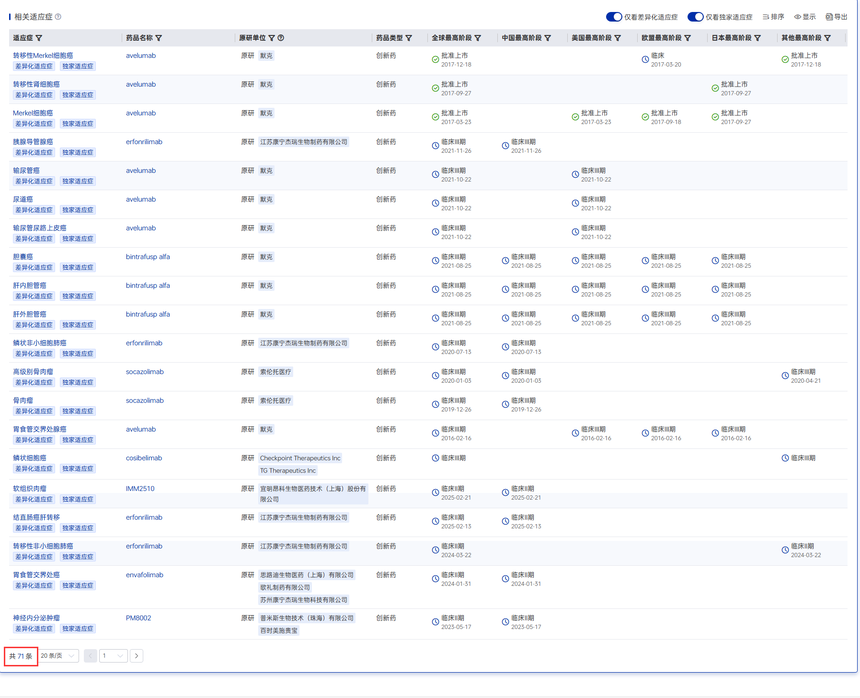The height and width of the screenshot is (698, 860).
Task: Open the filter for 药品名称 column
Action: click(x=159, y=38)
